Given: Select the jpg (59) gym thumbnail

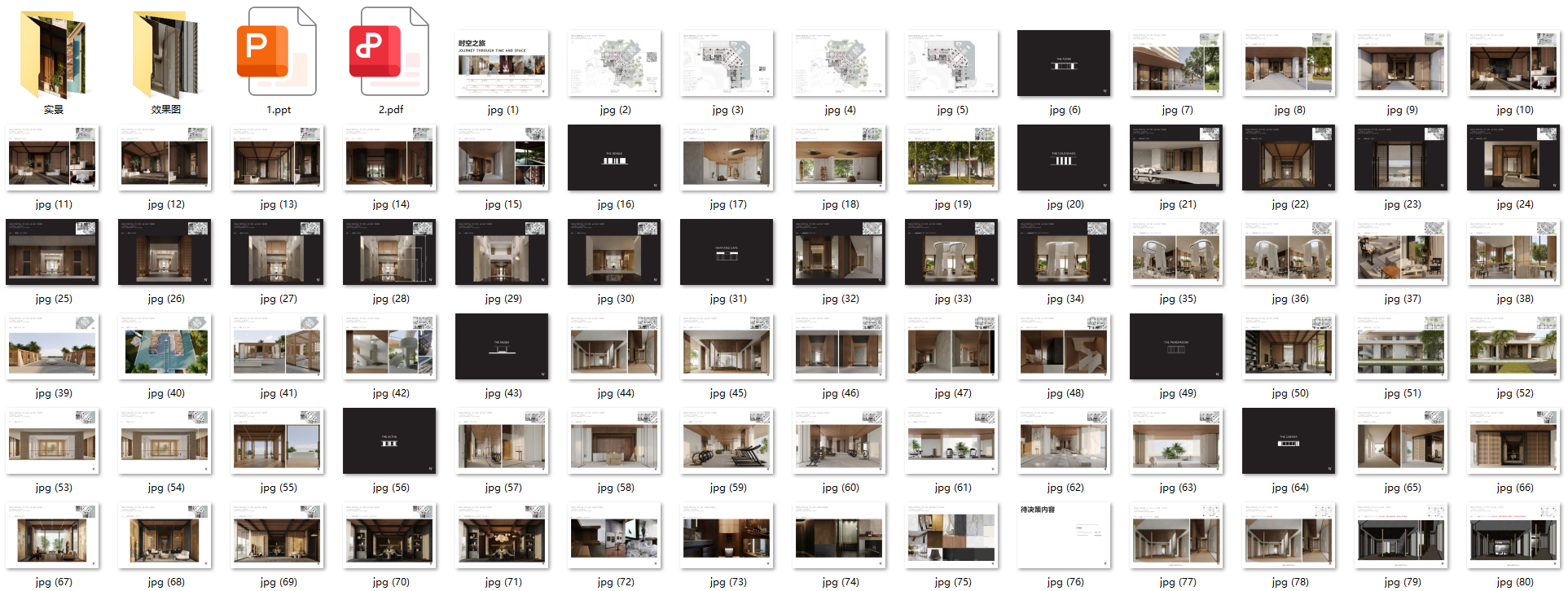Looking at the screenshot, I should click(727, 441).
